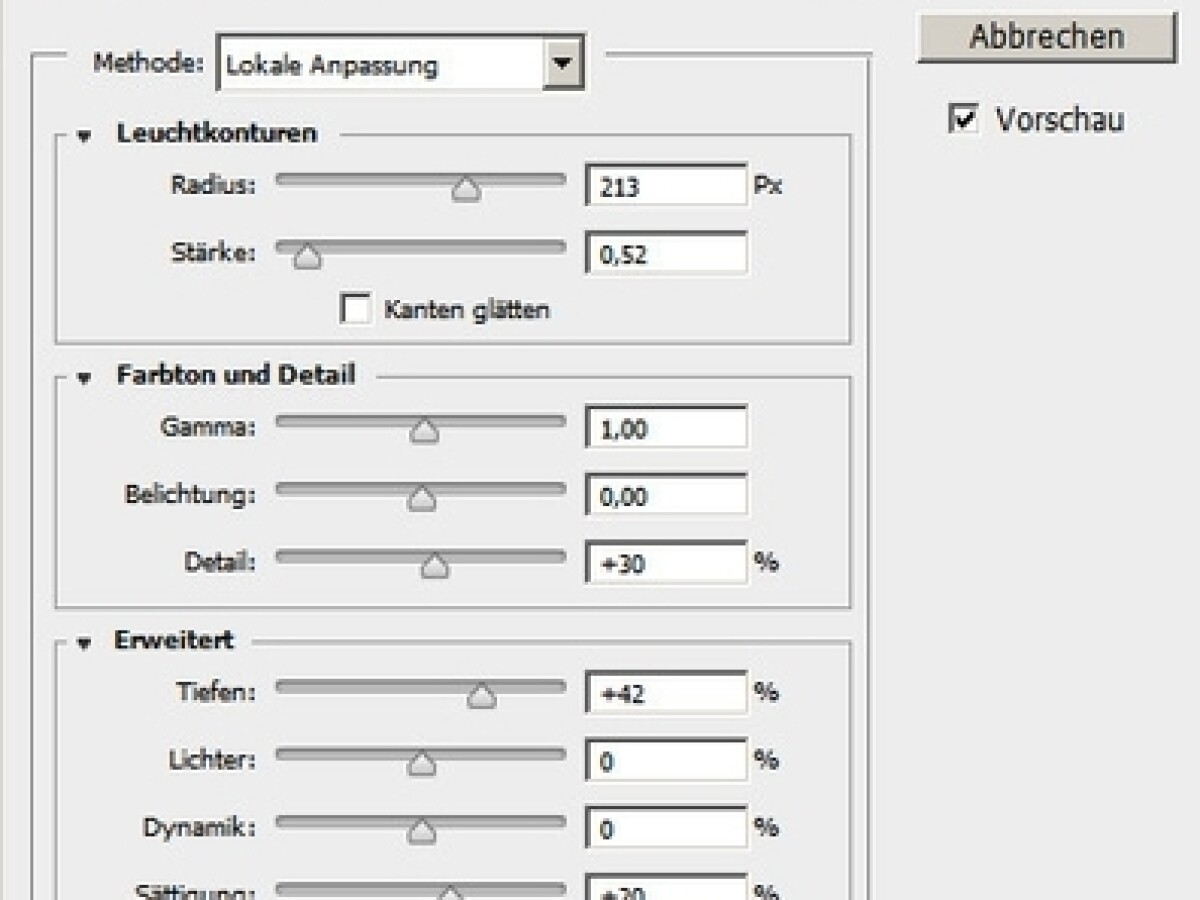Viewport: 1200px width, 900px height.
Task: Select the Stärke value field showing 0,52
Action: point(665,253)
